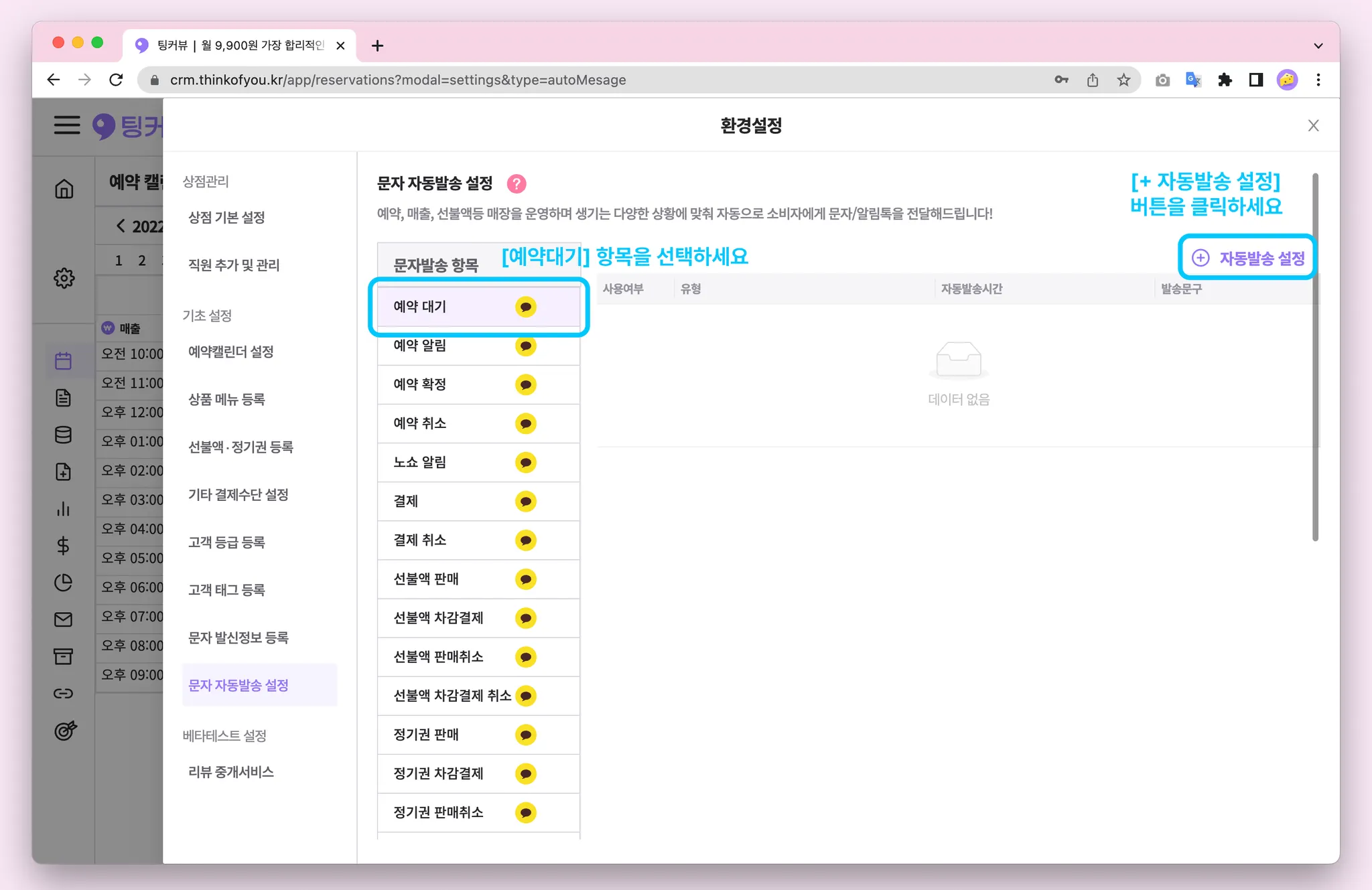This screenshot has width=1372, height=890.
Task: Open 상점 기본 설정 menu item
Action: click(226, 218)
